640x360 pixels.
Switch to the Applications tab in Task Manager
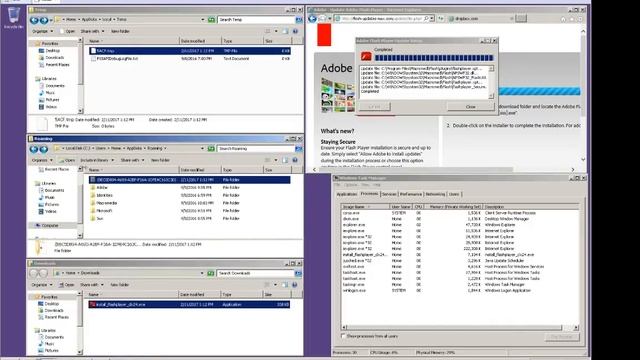[x=347, y=194]
